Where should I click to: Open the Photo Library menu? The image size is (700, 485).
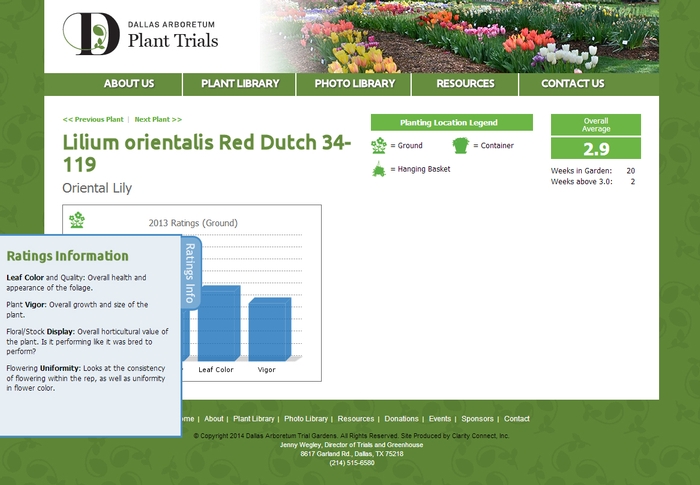pyautogui.click(x=354, y=84)
